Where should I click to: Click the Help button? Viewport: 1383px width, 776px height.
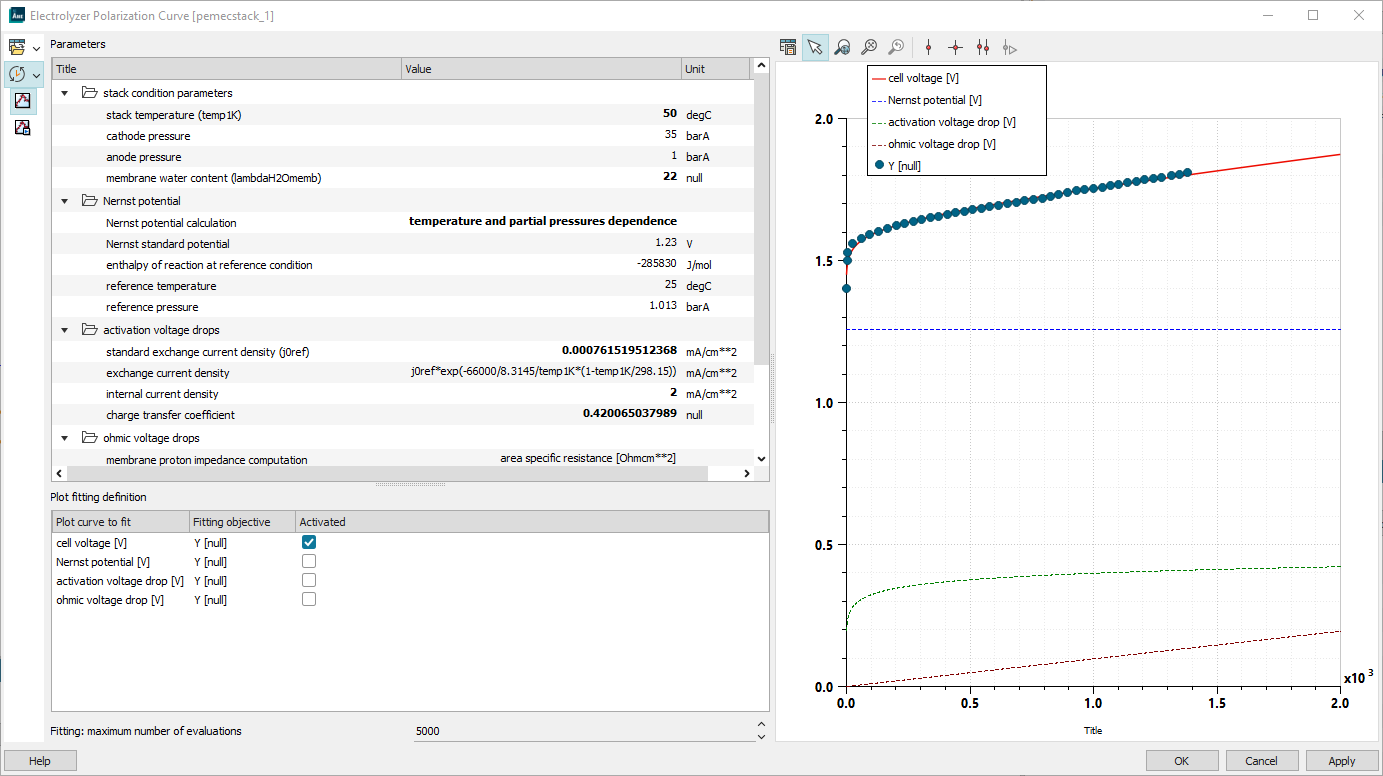click(x=40, y=761)
